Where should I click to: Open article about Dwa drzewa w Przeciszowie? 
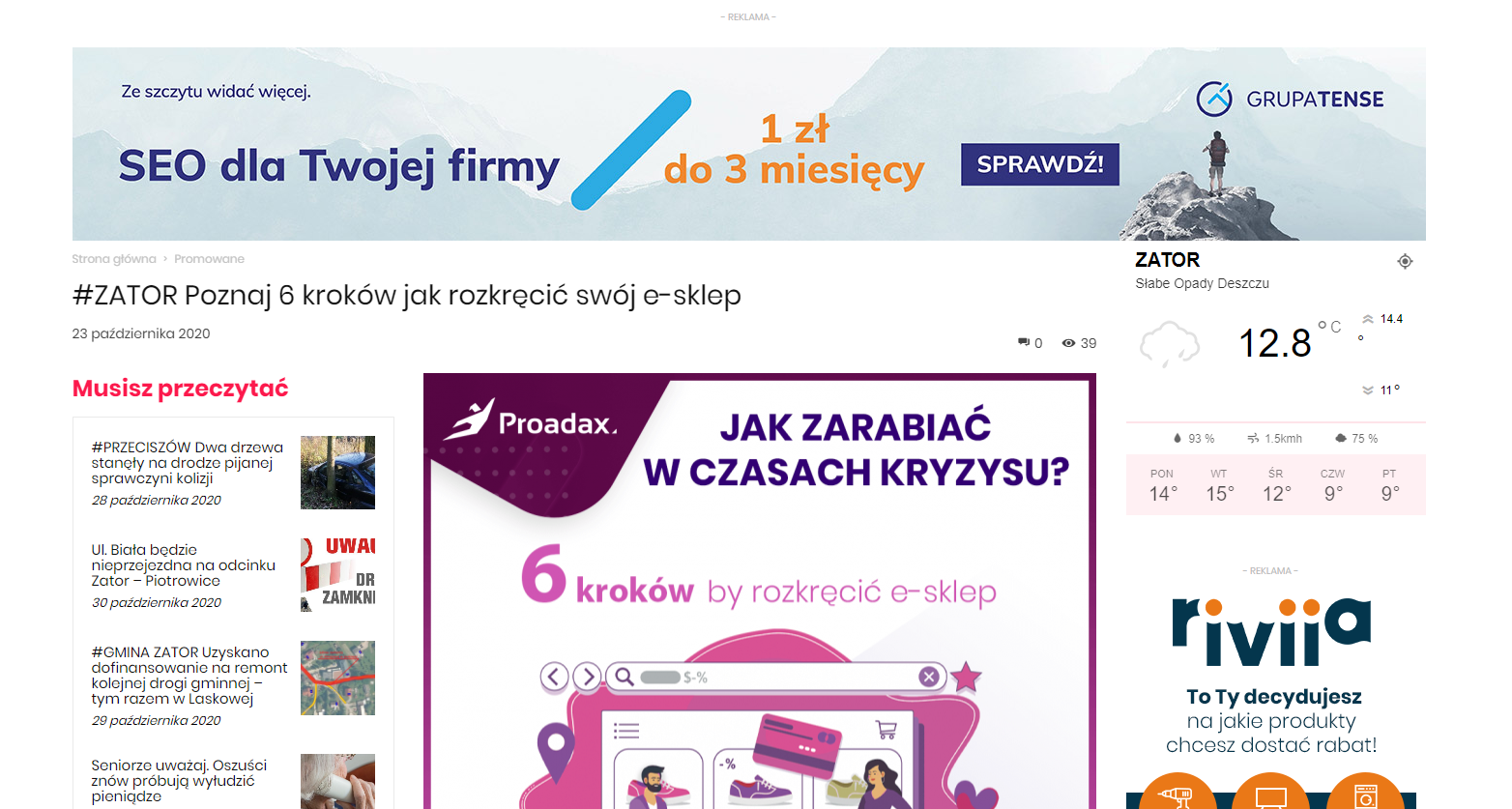[x=188, y=462]
